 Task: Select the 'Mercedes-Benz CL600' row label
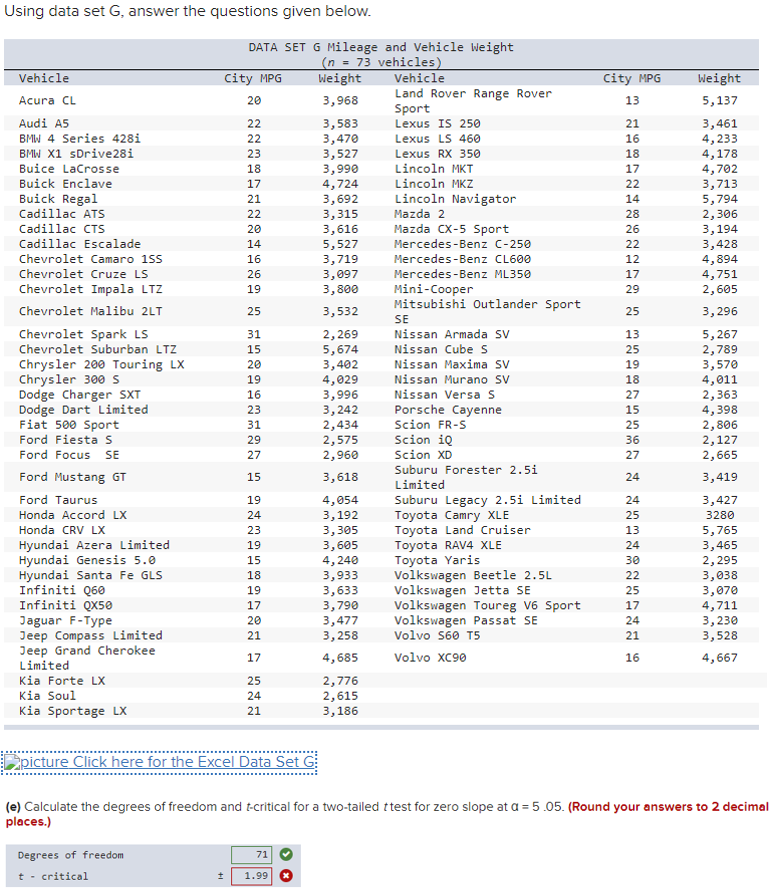[462, 259]
